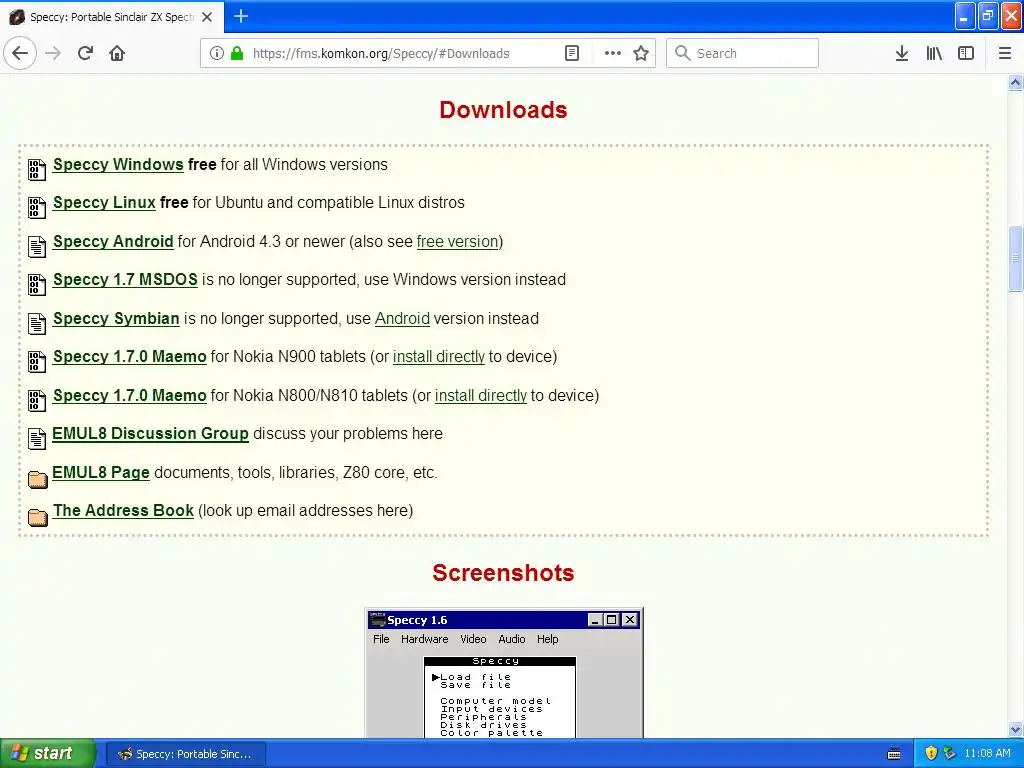The image size is (1024, 768).
Task: Open the Speccy Android link
Action: pyautogui.click(x=113, y=242)
